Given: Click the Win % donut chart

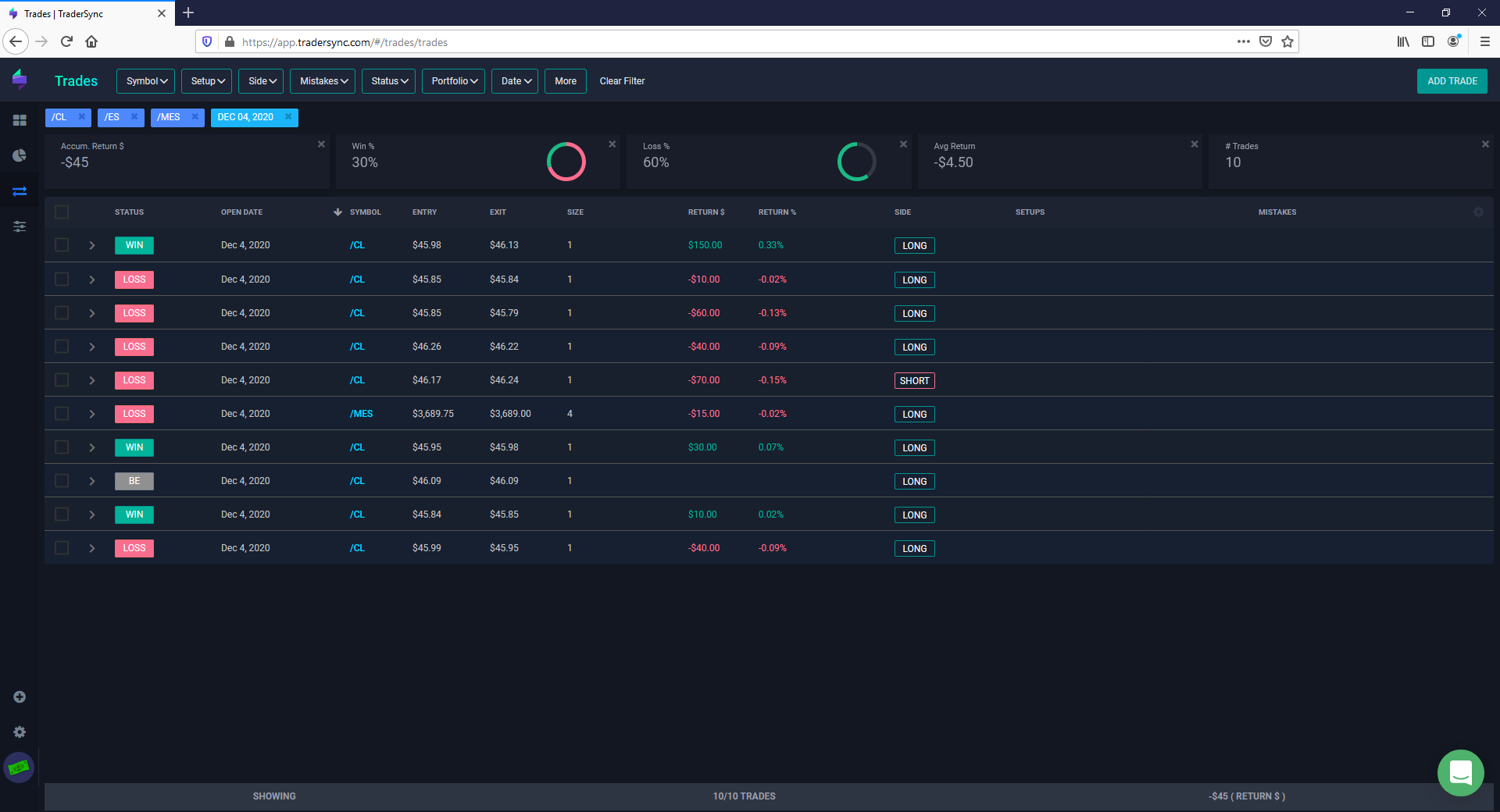Looking at the screenshot, I should point(566,162).
